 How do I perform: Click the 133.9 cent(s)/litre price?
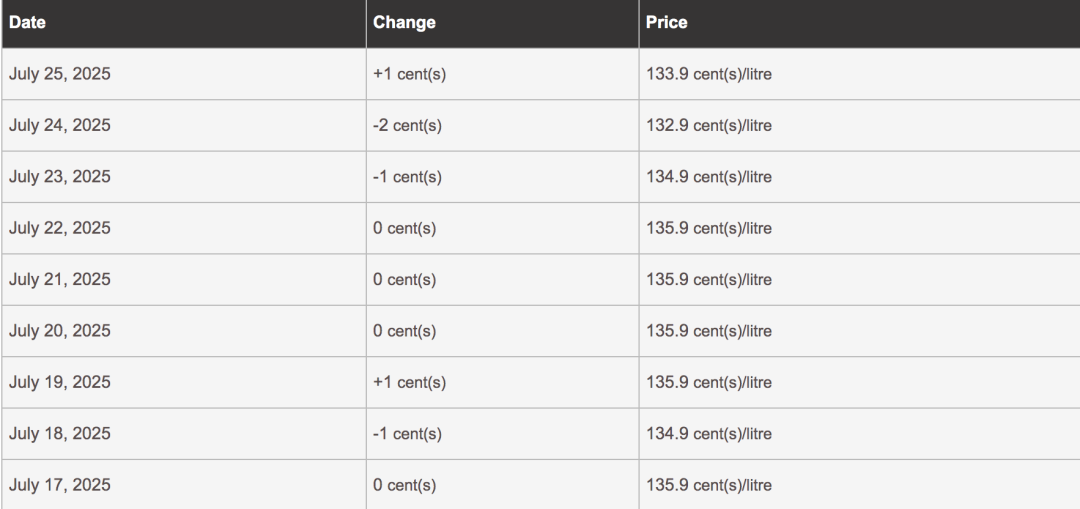point(709,74)
